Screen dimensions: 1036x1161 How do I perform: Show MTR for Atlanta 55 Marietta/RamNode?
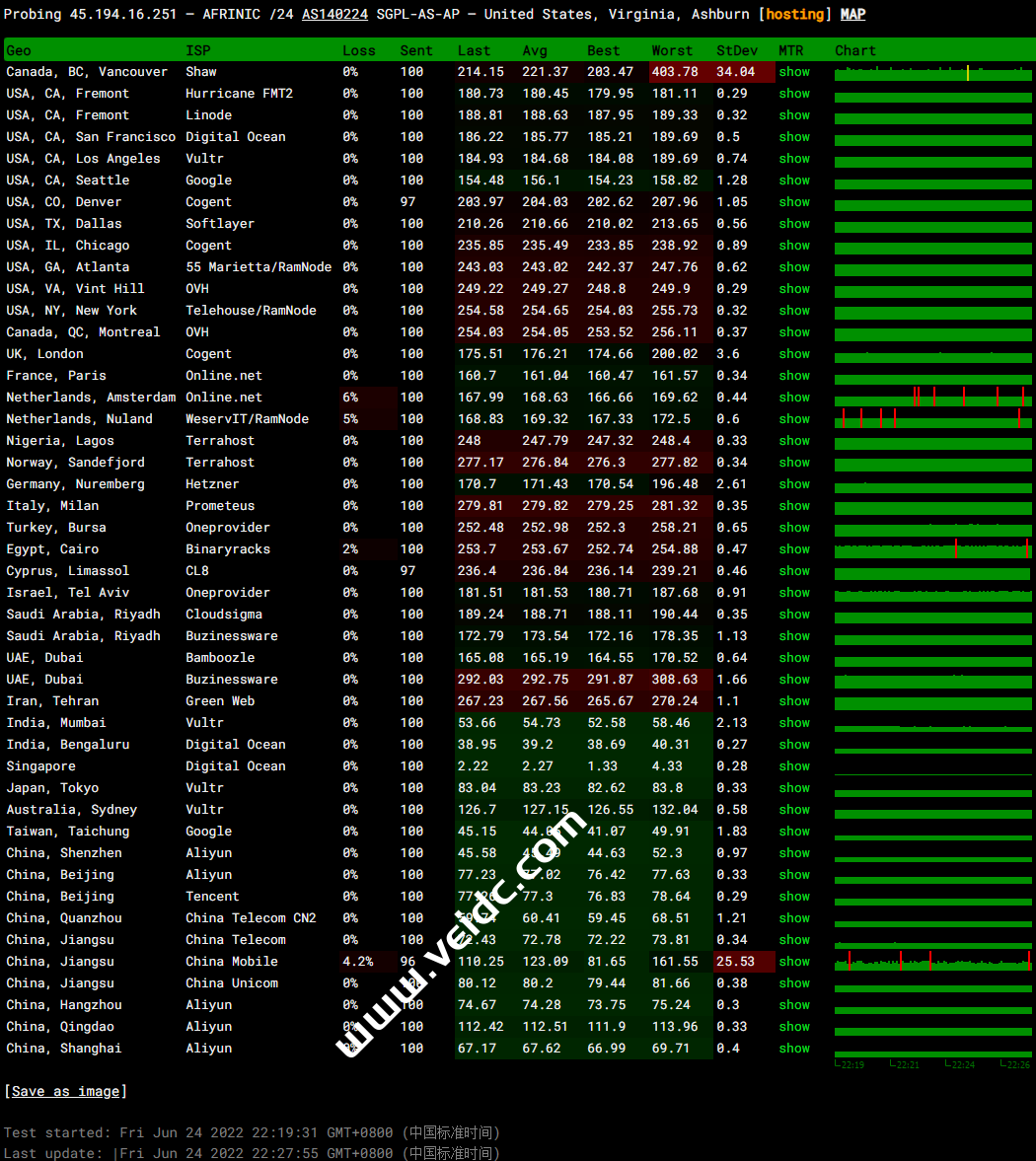[794, 267]
